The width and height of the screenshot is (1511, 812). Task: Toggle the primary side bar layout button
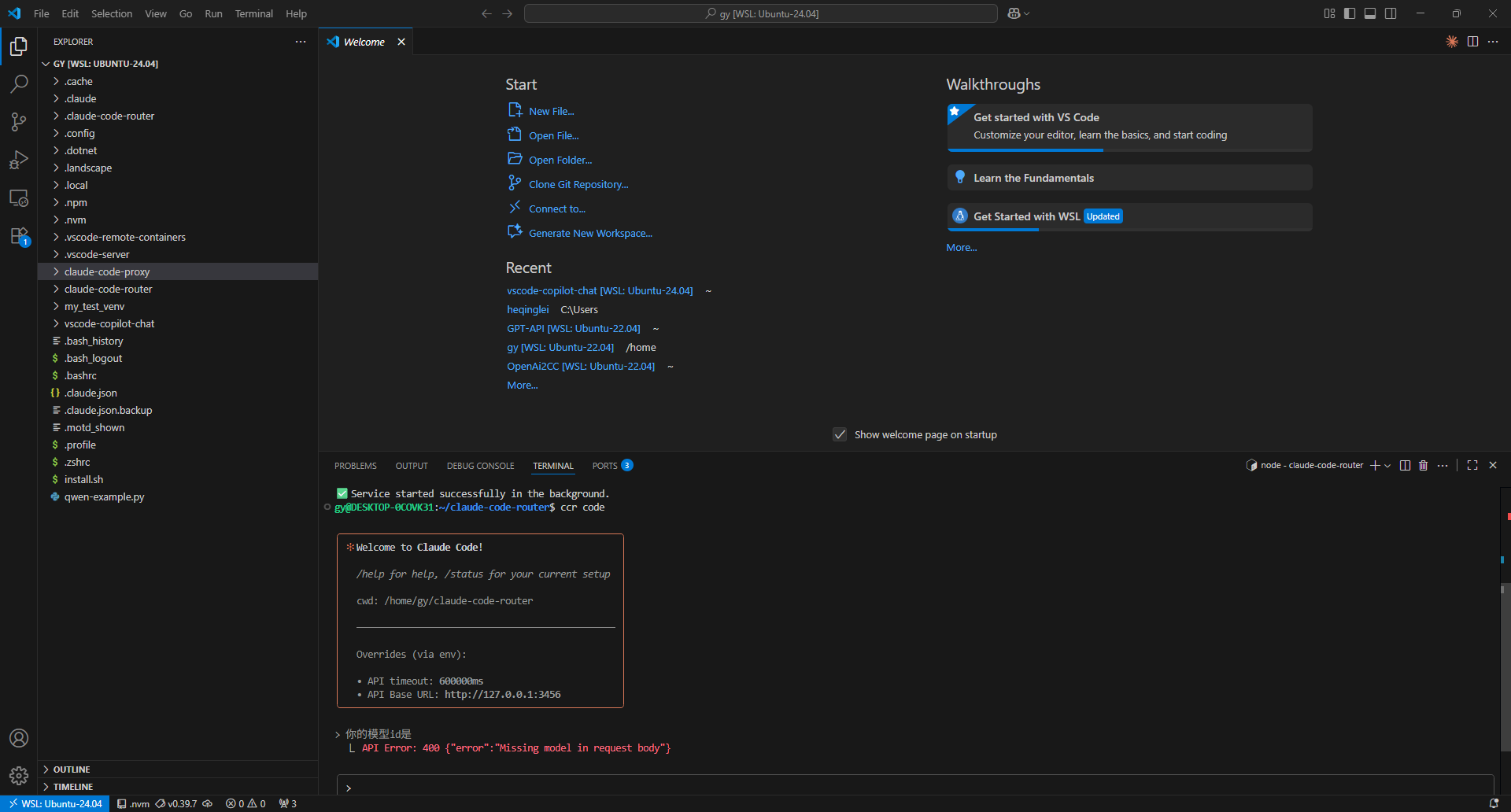click(x=1350, y=13)
